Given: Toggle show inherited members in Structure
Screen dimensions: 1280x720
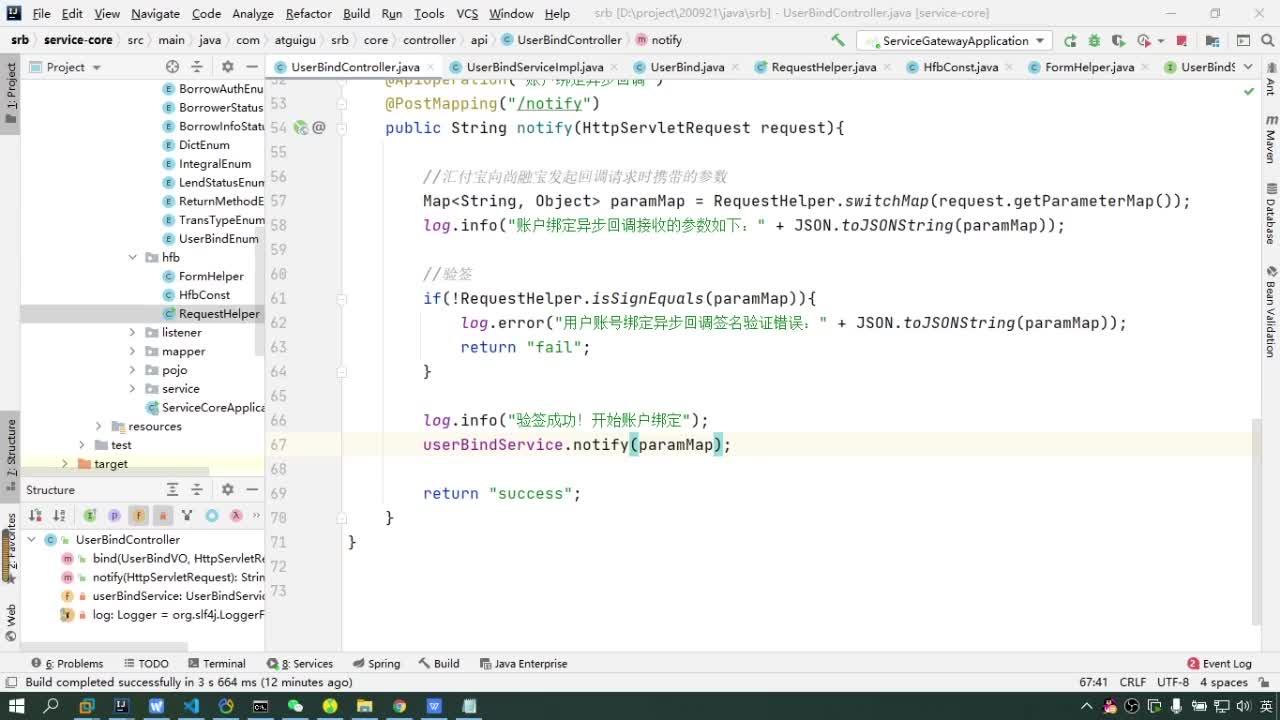Looking at the screenshot, I should [x=90, y=515].
